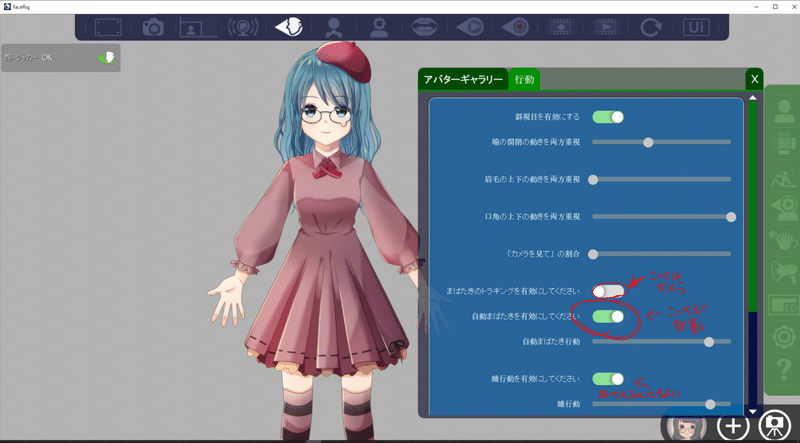Click the 口角の上下の動きを両方重視 slider handle
Viewport: 800px width, 443px height.
pyautogui.click(x=731, y=217)
